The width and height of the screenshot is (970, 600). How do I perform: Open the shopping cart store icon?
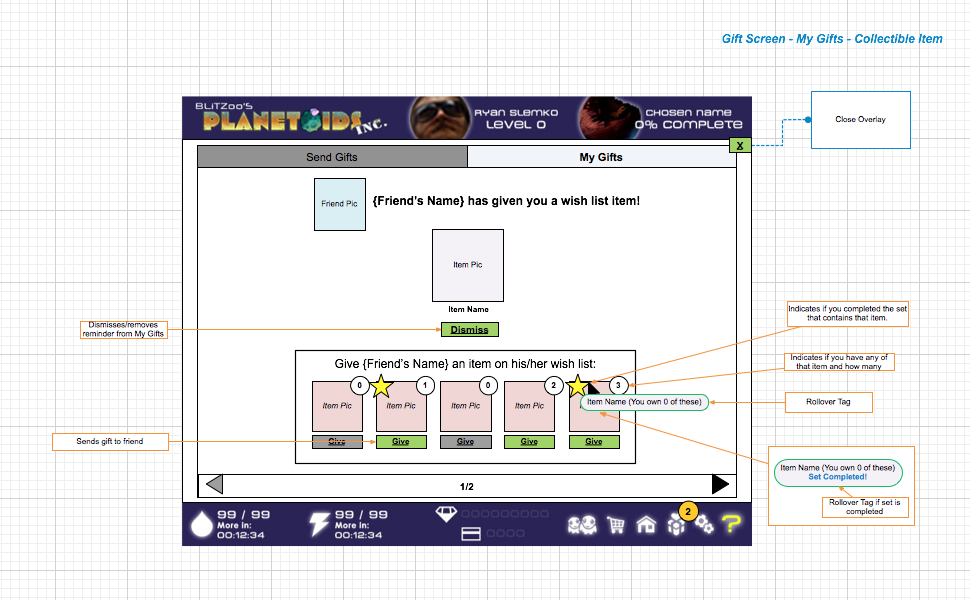(616, 525)
